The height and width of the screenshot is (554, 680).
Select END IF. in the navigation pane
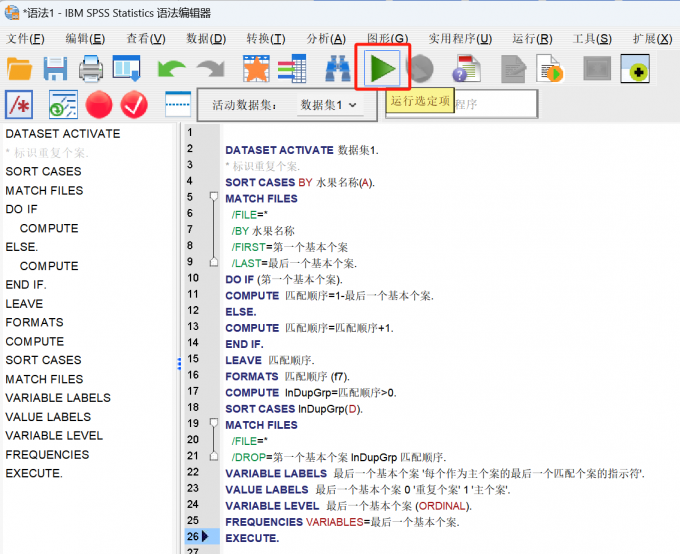26,285
